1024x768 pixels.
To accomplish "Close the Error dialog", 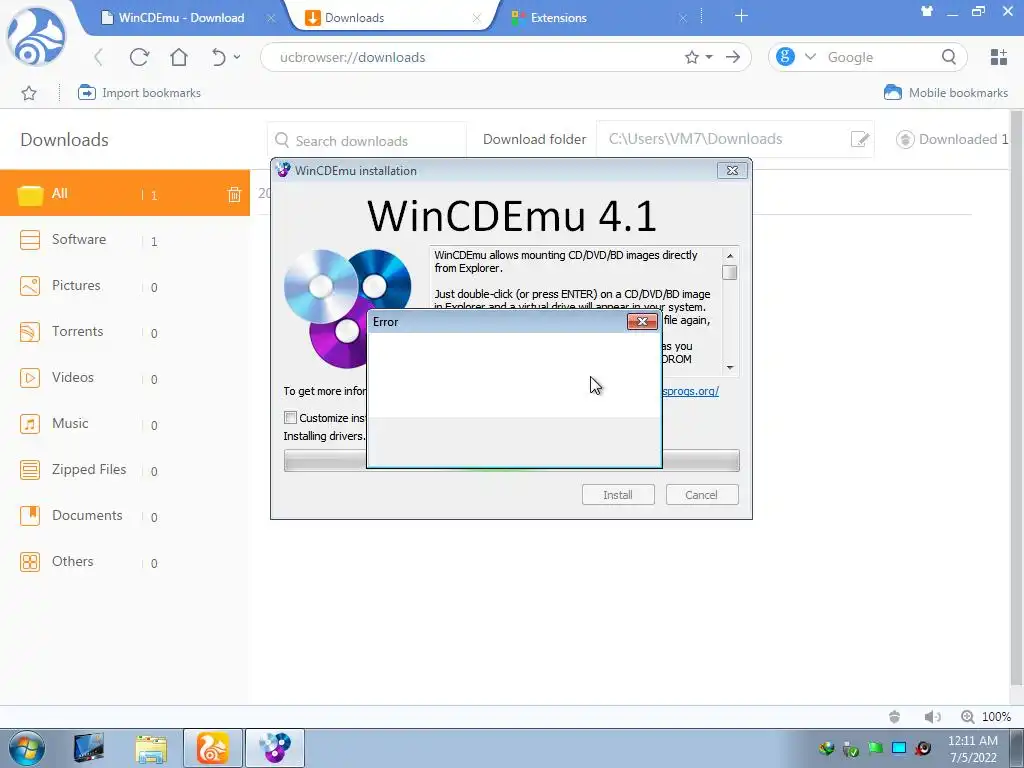I will click(x=642, y=321).
